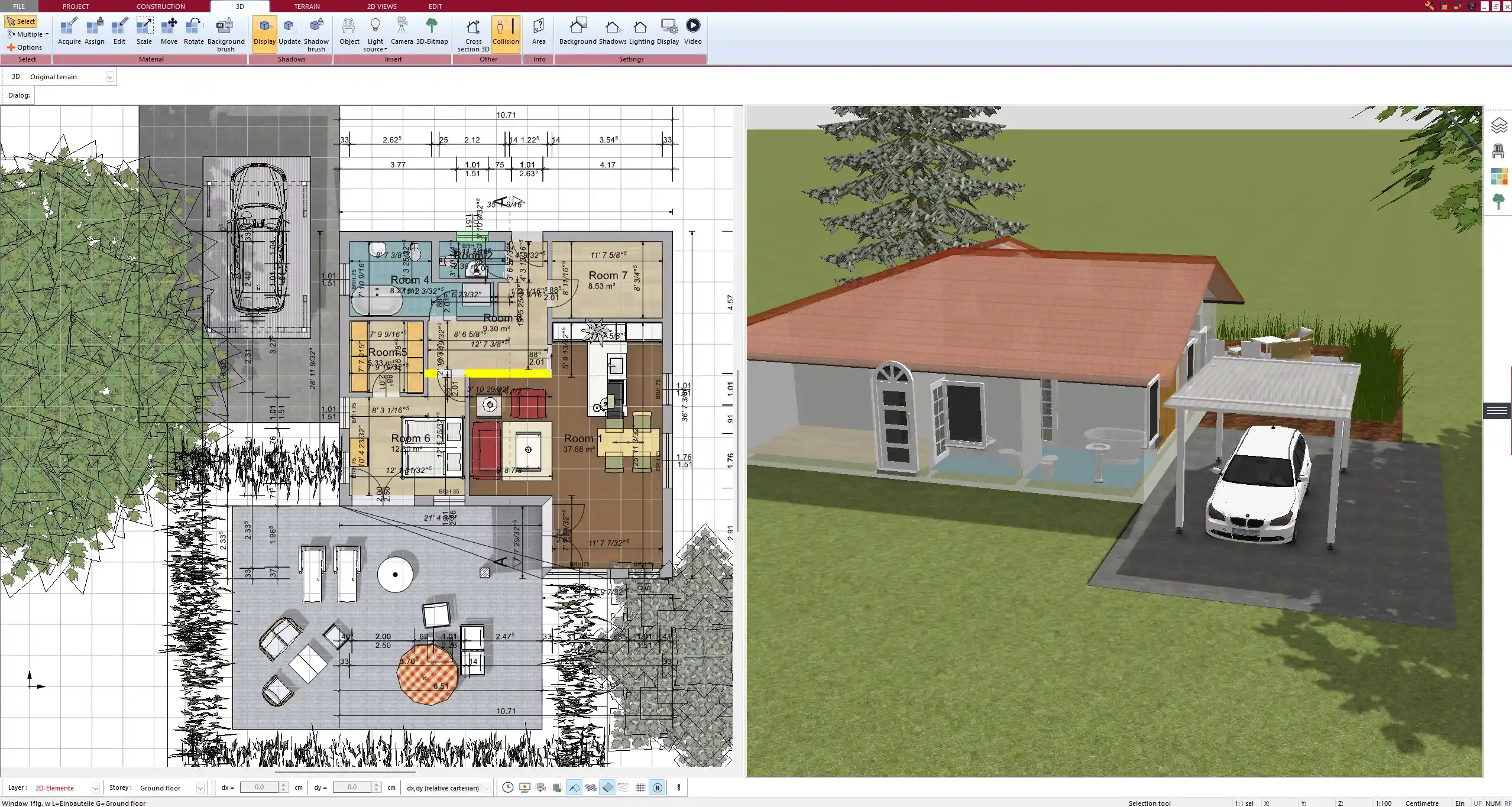
Task: Click the Cross section 3D tool
Action: click(472, 33)
